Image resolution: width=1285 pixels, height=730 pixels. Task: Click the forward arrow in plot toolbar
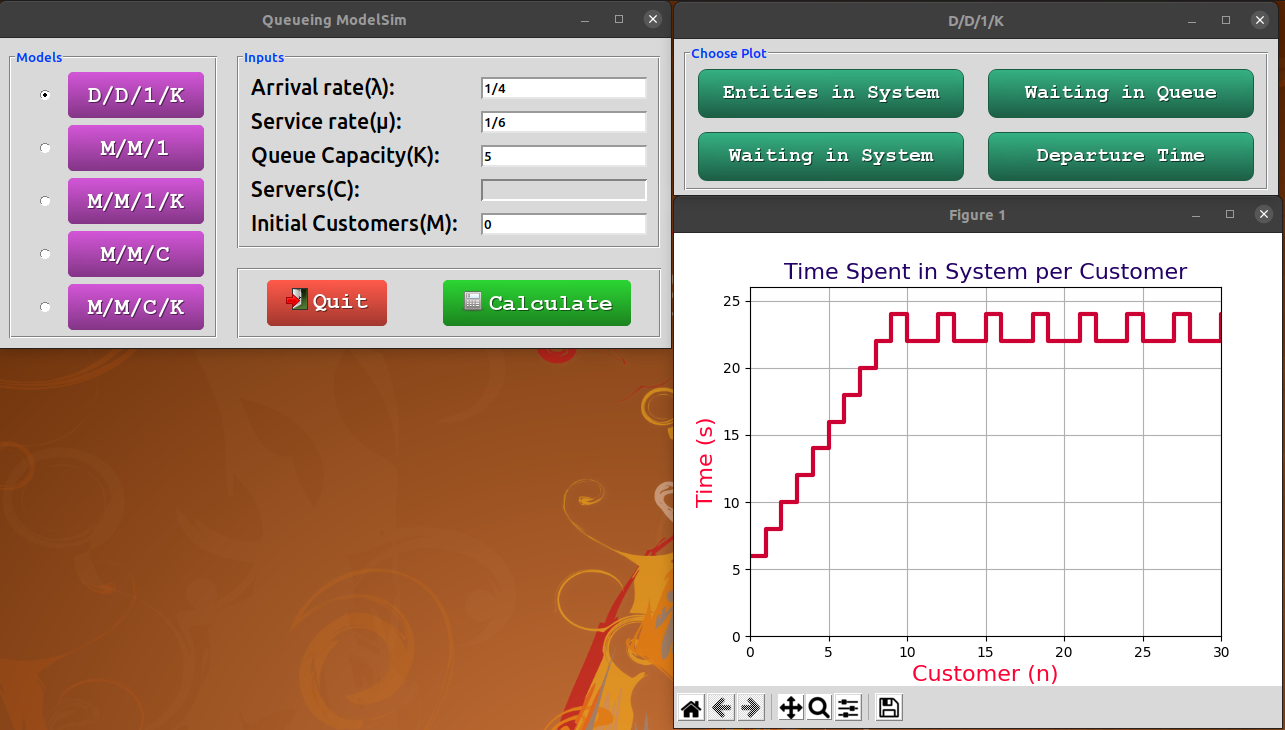click(x=751, y=708)
